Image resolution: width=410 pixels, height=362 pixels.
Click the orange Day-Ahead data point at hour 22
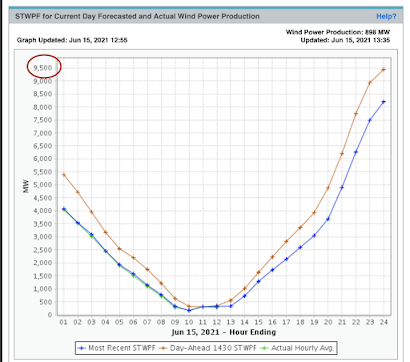tap(356, 114)
